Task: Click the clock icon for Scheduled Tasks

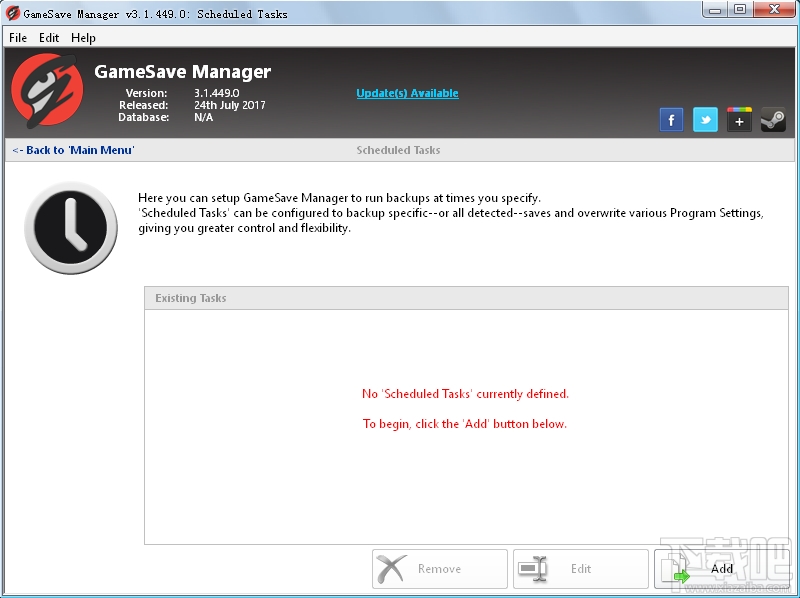Action: [x=70, y=227]
